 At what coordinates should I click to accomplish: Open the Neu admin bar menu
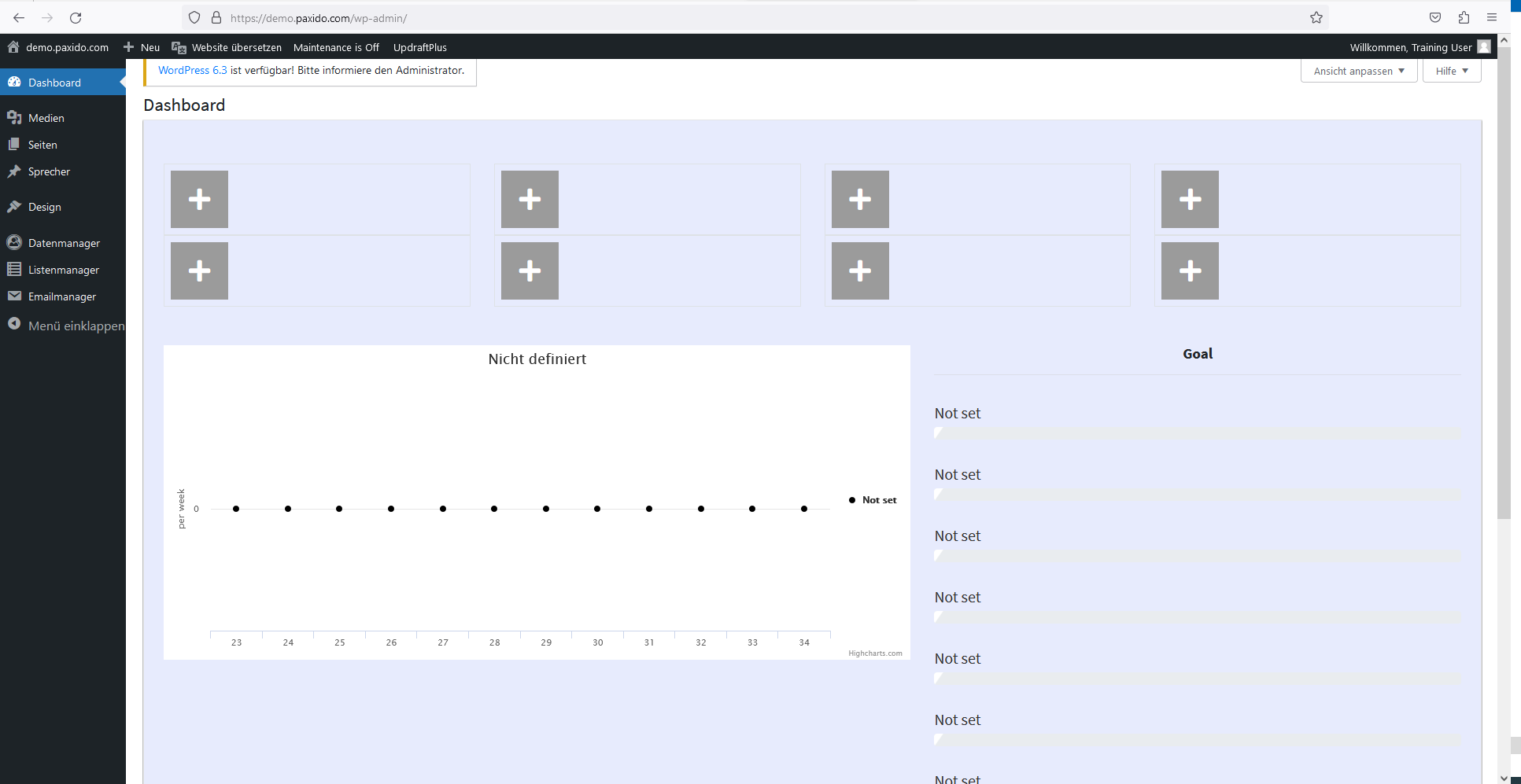142,47
